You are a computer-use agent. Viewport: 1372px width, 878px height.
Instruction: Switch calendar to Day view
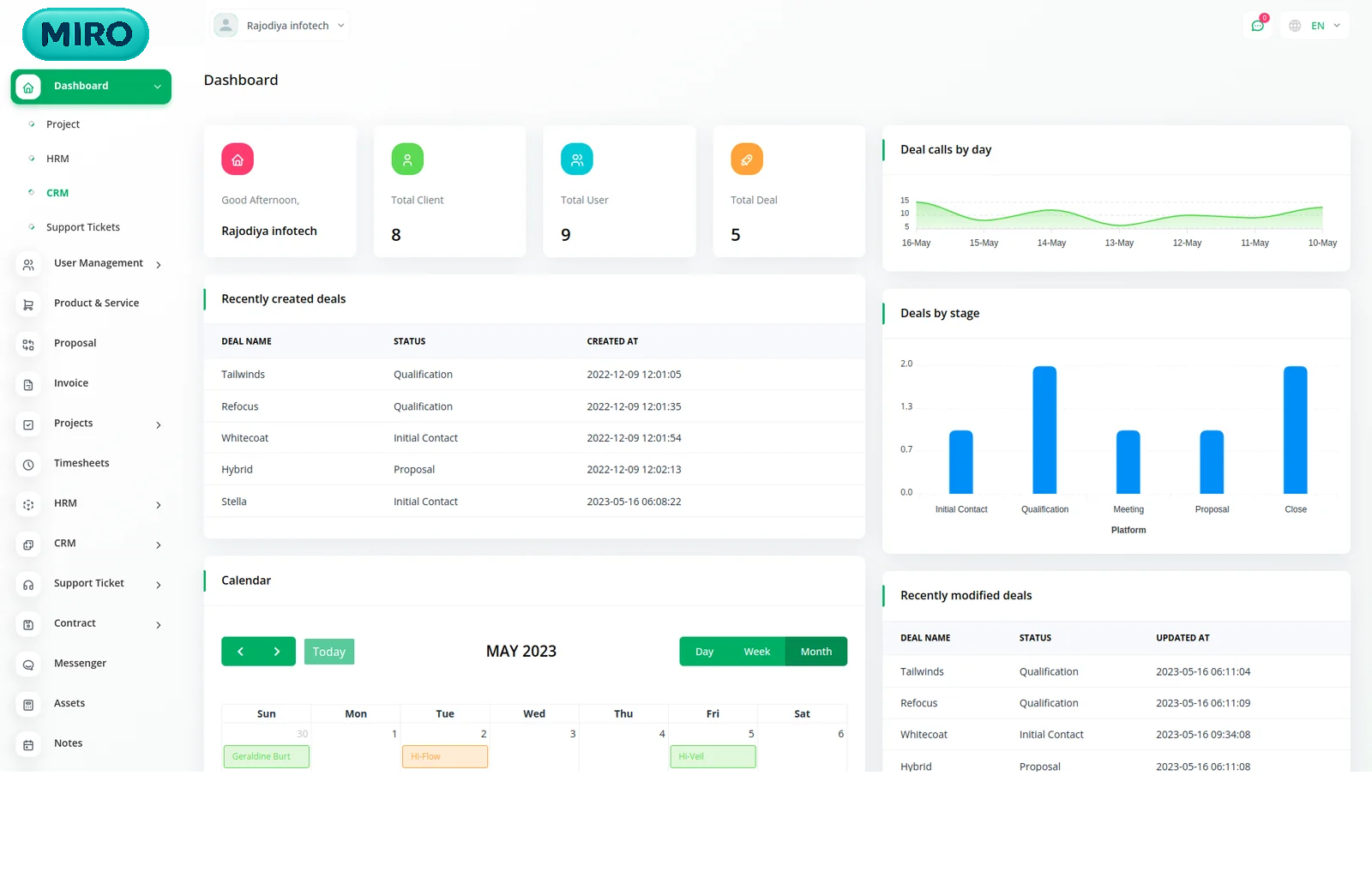[704, 652]
